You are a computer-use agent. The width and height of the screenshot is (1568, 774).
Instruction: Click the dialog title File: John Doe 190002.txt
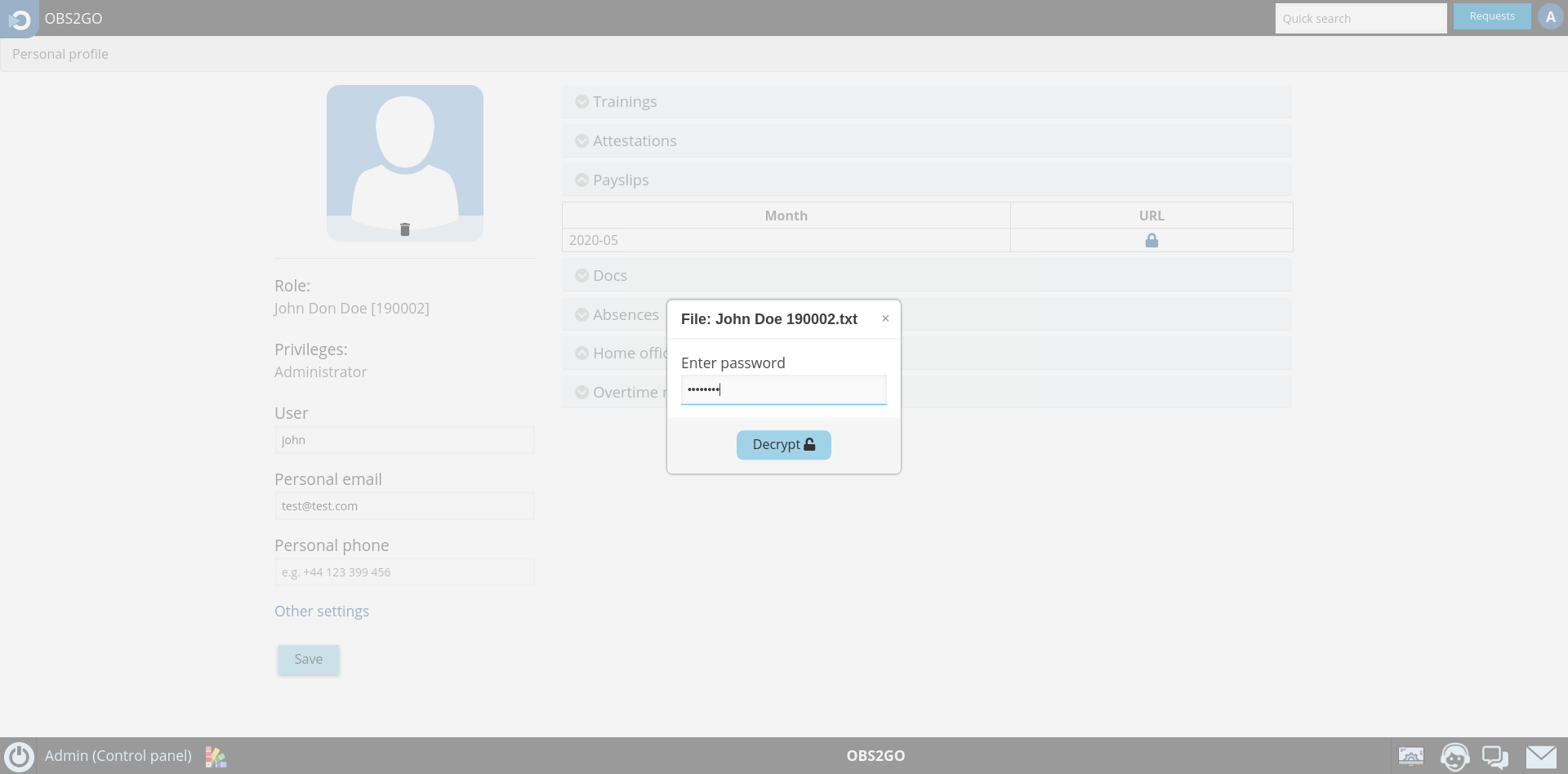point(769,319)
